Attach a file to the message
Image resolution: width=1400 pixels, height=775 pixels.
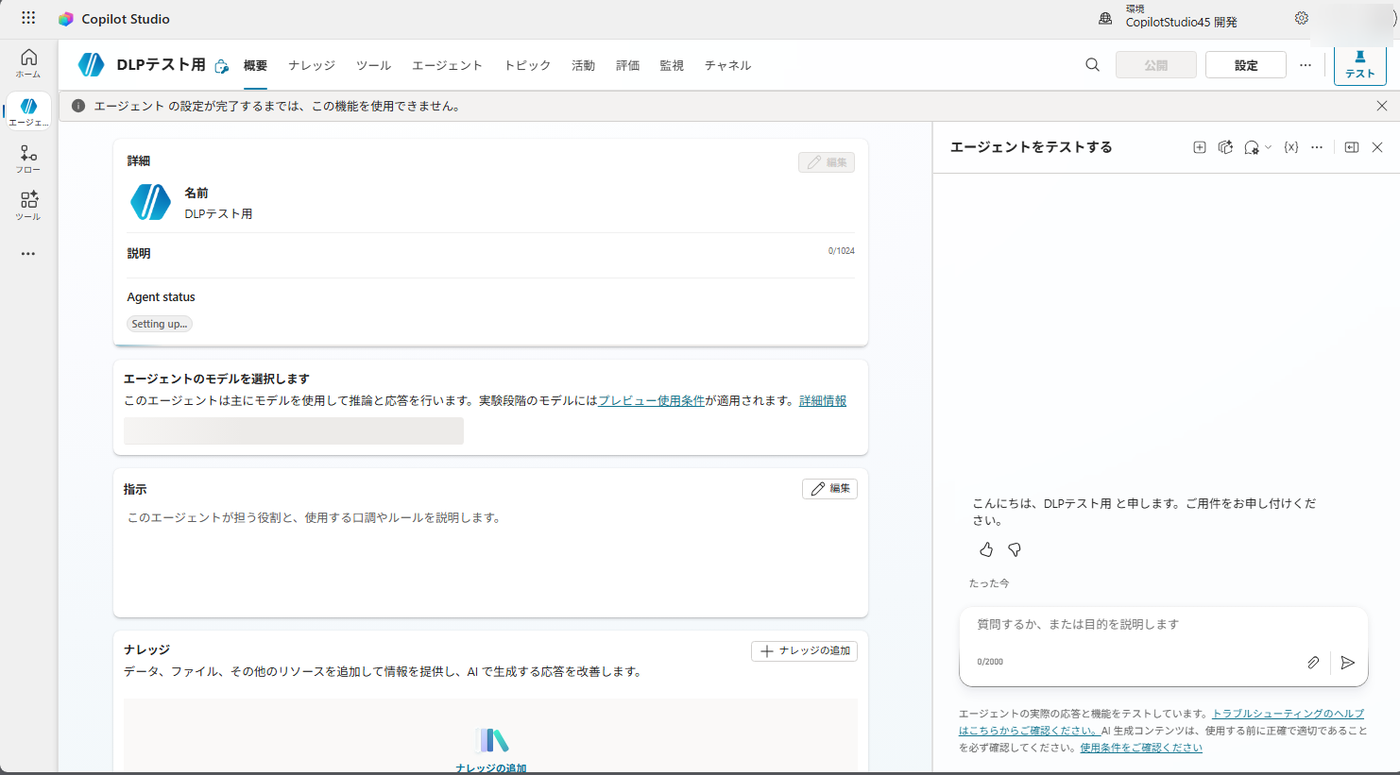(1313, 662)
